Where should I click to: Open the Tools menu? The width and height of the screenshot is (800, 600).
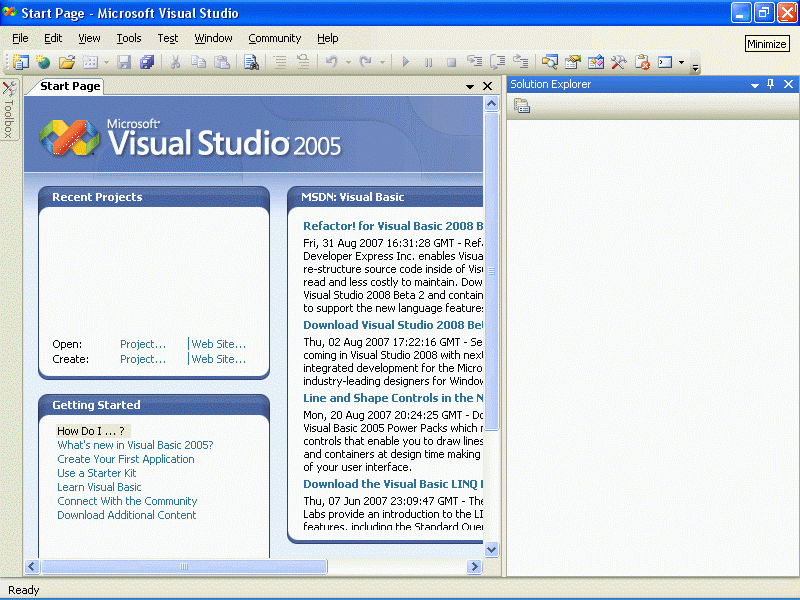129,38
